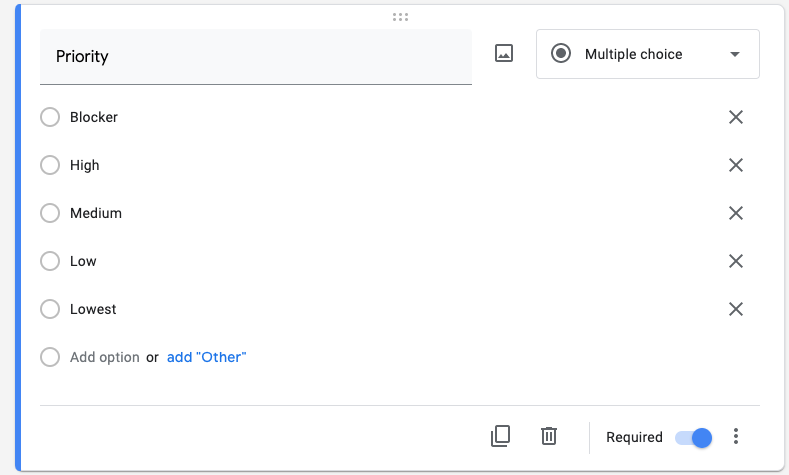Viewport: 789px width, 475px height.
Task: Select the High radio button
Action: coord(50,165)
